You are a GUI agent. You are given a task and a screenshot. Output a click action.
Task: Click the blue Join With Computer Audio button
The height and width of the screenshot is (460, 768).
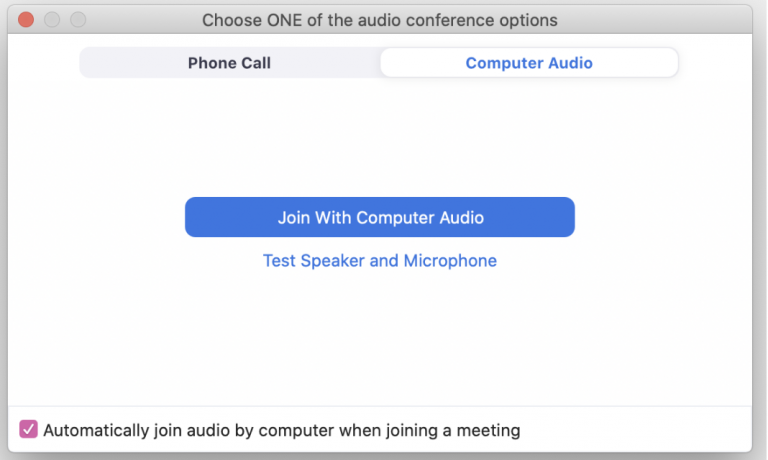click(x=380, y=217)
